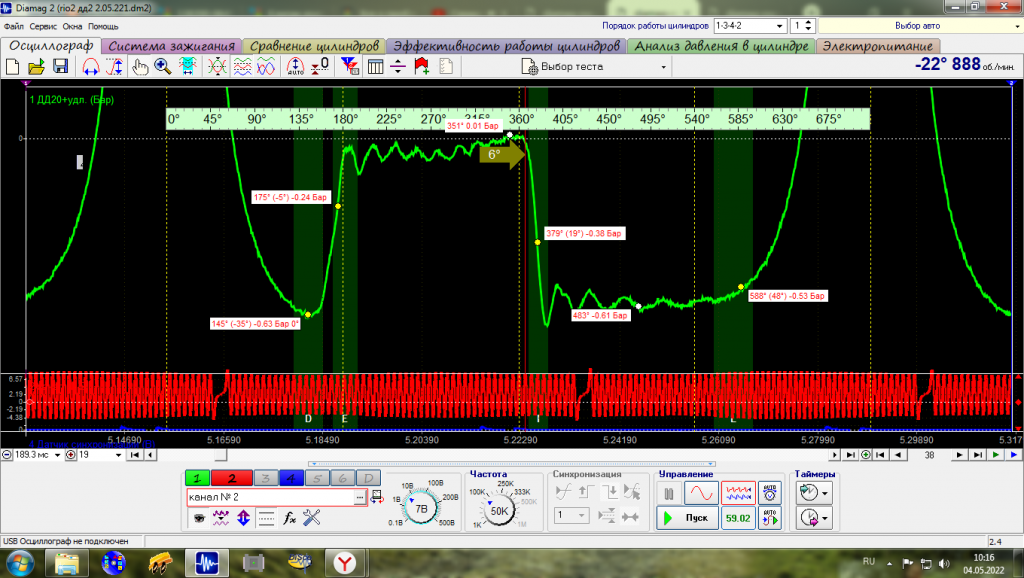Click the purple waveform filter icon
Viewport: 1024px width, 578px height.
(221, 518)
